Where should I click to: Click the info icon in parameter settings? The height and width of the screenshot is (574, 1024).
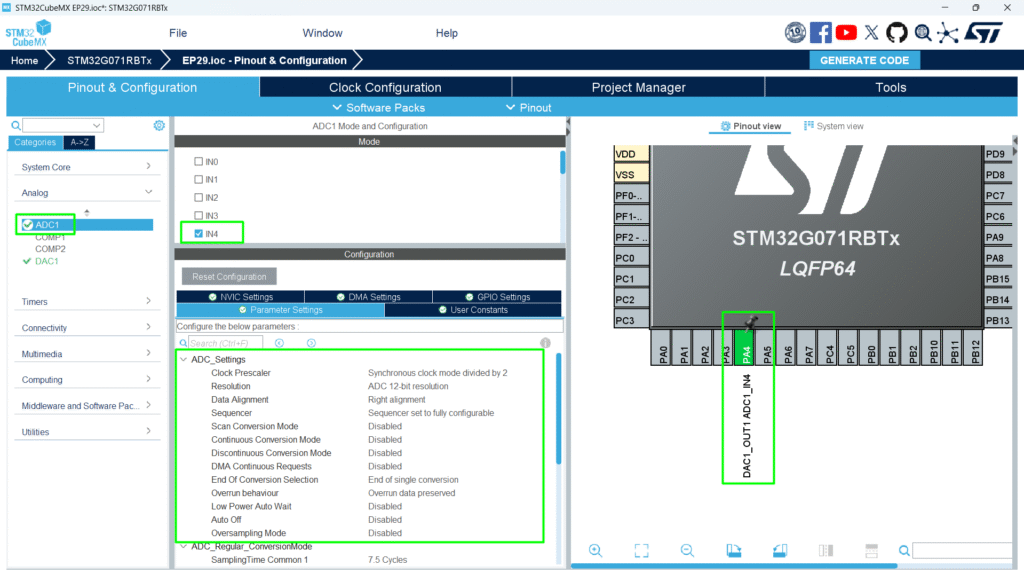[546, 343]
